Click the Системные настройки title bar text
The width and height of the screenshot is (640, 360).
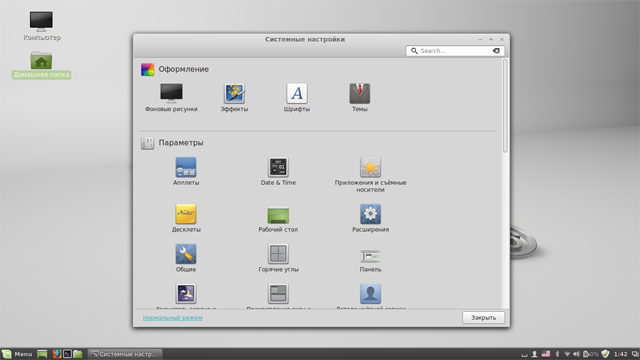tap(305, 39)
